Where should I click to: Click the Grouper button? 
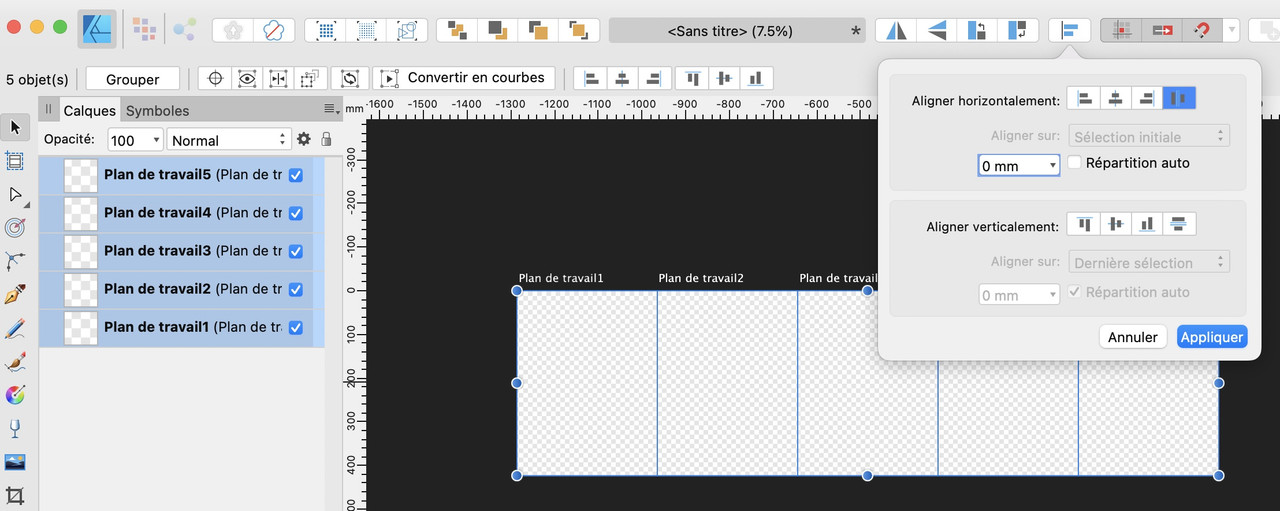[x=132, y=79]
